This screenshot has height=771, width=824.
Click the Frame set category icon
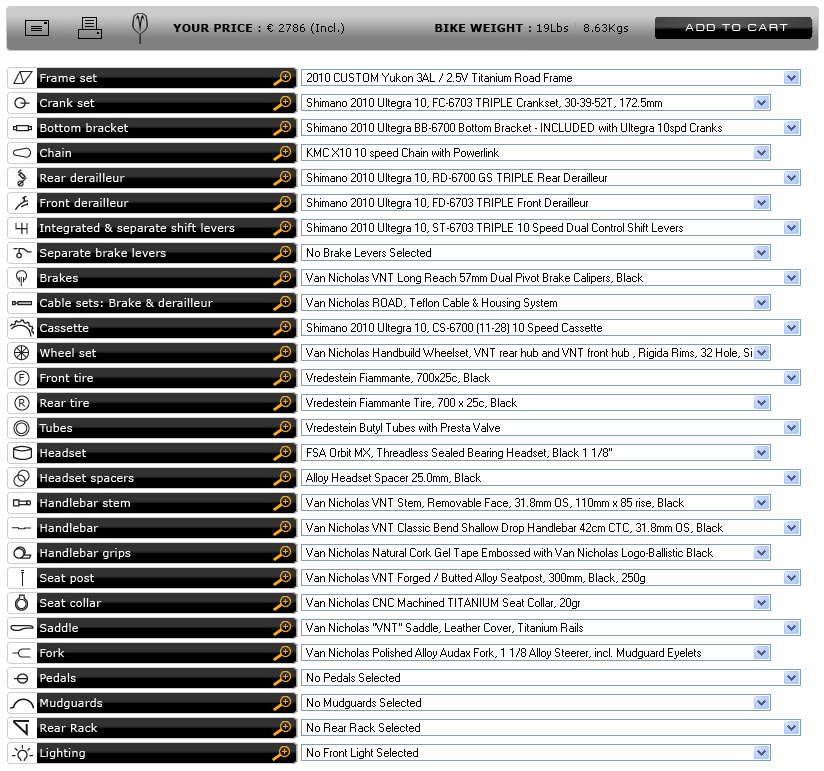click(22, 78)
